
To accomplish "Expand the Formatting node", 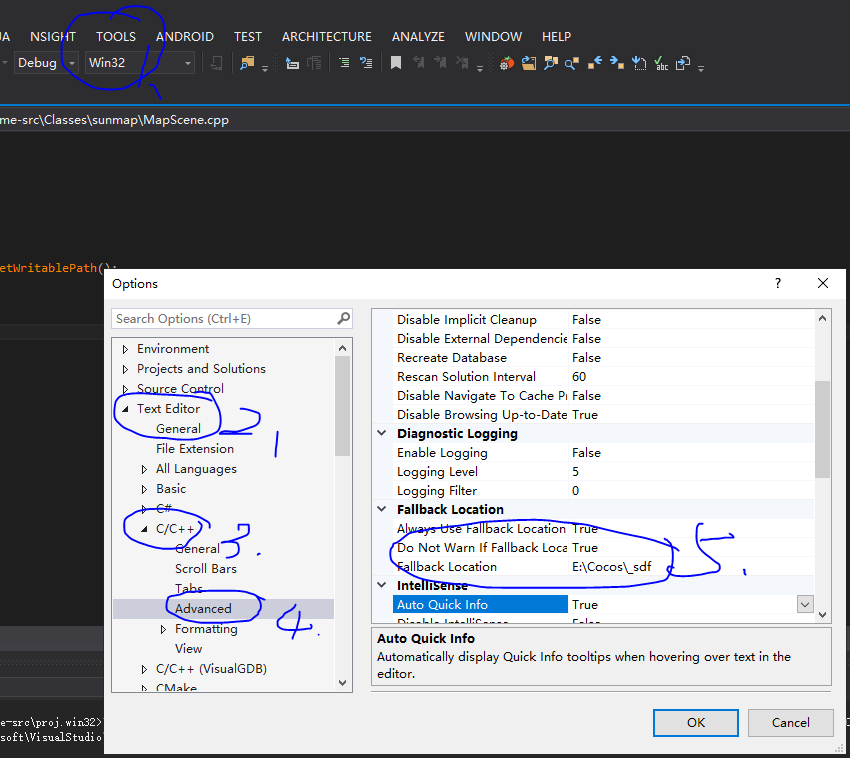I will (x=163, y=629).
